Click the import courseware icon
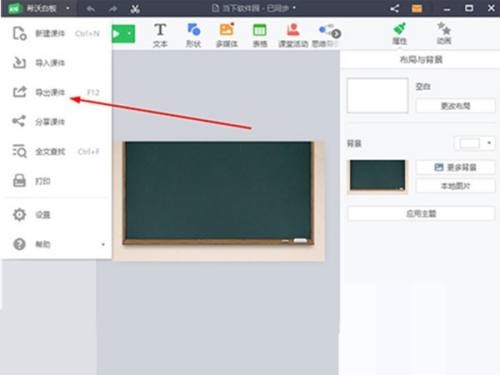This screenshot has width=500, height=375. (x=19, y=63)
